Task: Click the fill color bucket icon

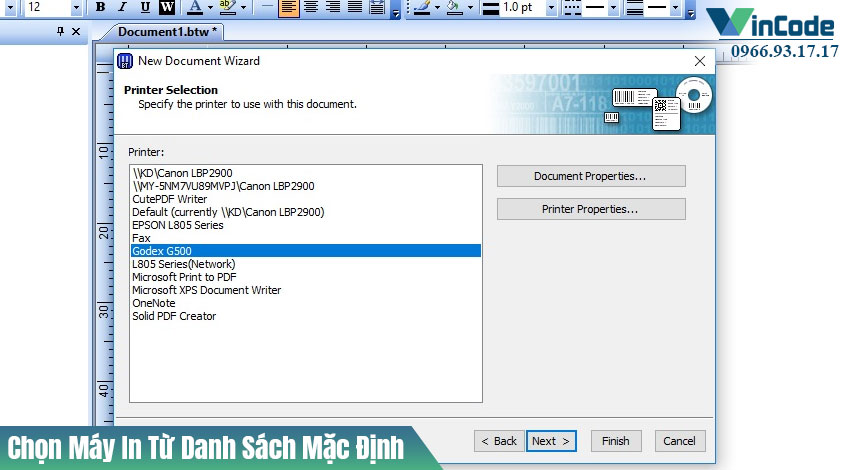Action: (x=454, y=7)
